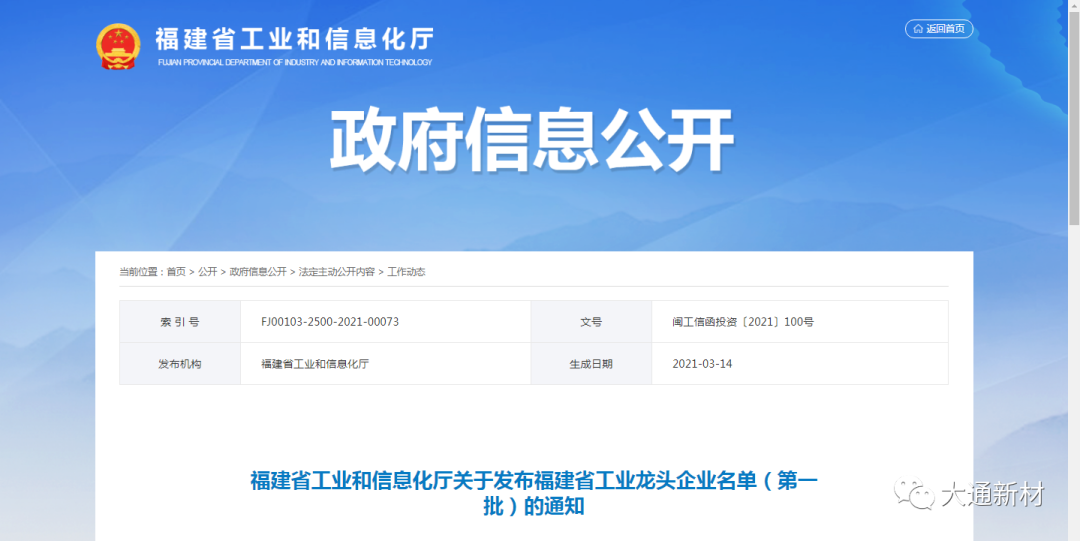Click the 返回首页 button
The image size is (1080, 541).
point(939,29)
